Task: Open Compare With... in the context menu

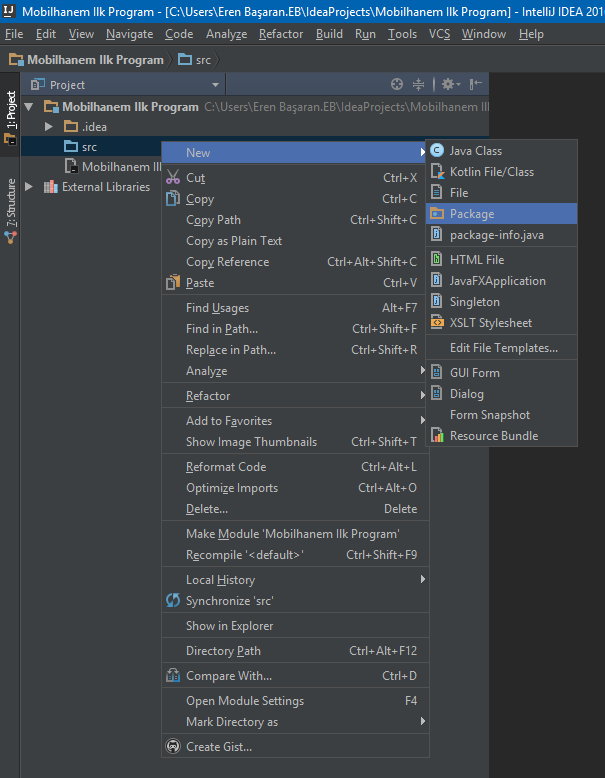Action: [x=295, y=676]
